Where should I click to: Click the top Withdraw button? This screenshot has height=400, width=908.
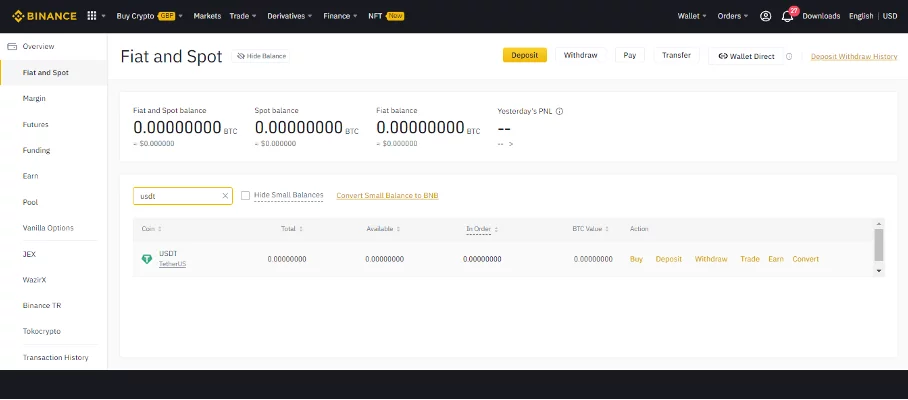580,55
